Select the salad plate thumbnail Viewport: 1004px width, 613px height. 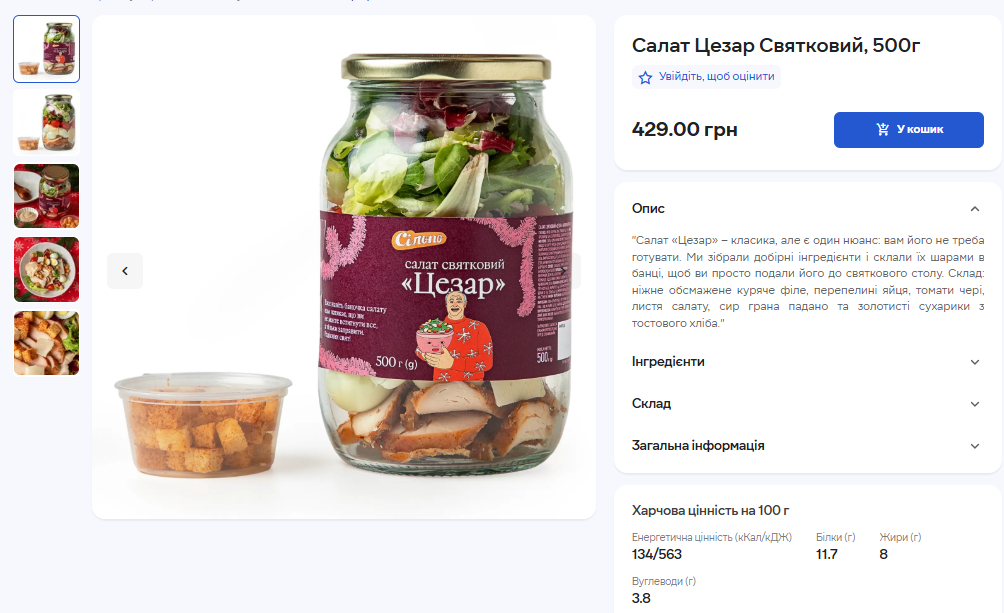point(47,270)
